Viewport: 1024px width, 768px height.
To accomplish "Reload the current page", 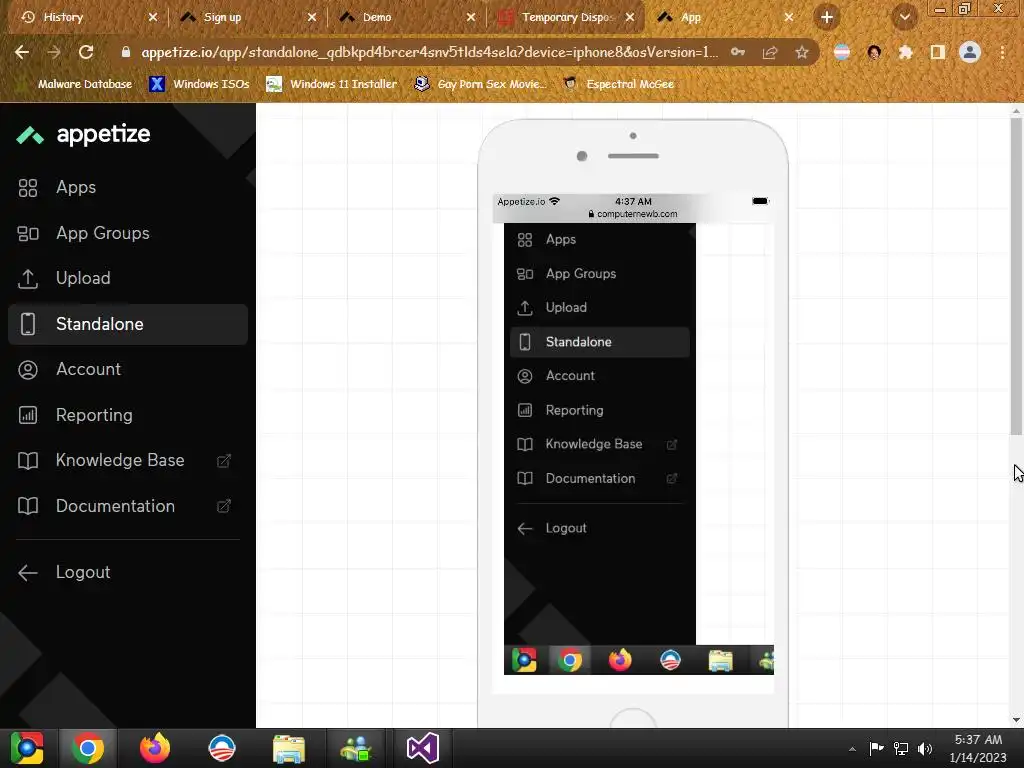I will (86, 52).
